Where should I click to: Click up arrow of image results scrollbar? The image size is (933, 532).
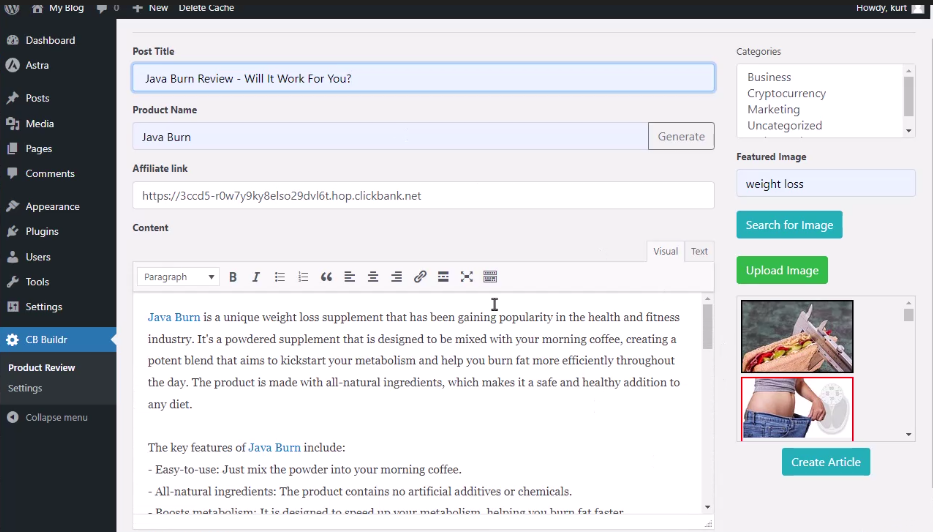point(909,303)
